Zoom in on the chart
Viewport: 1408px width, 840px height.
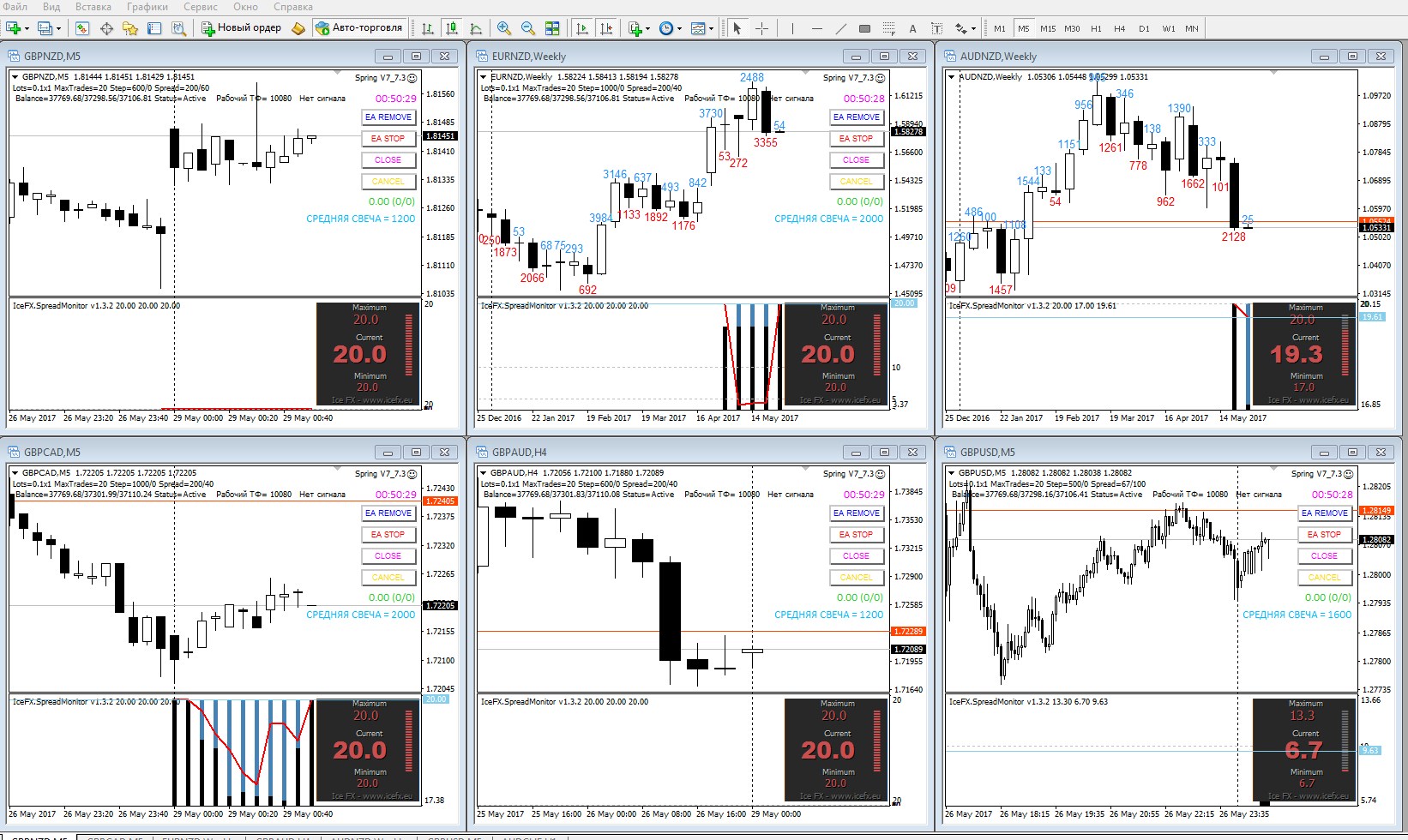[504, 28]
